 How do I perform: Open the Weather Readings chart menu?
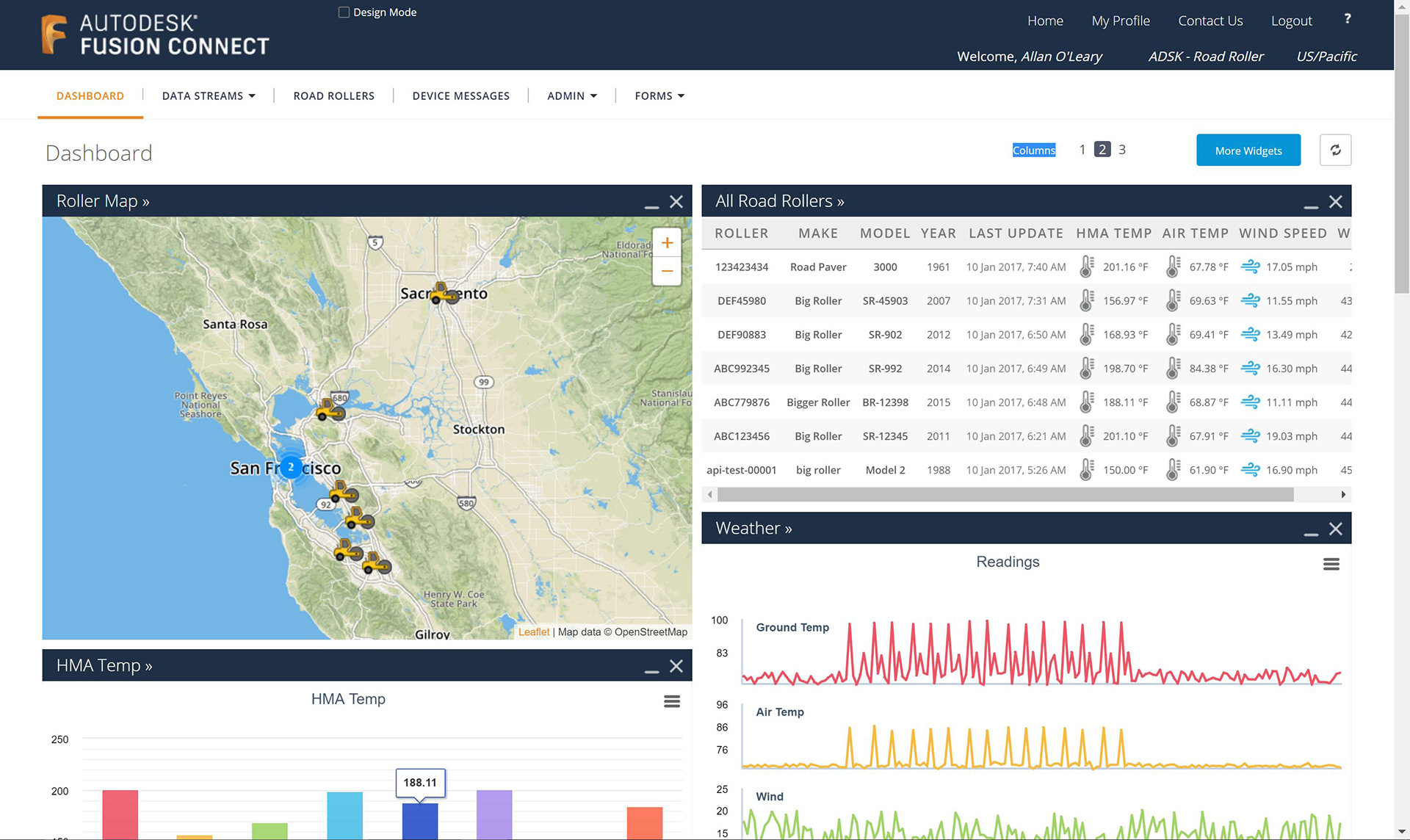click(1331, 564)
